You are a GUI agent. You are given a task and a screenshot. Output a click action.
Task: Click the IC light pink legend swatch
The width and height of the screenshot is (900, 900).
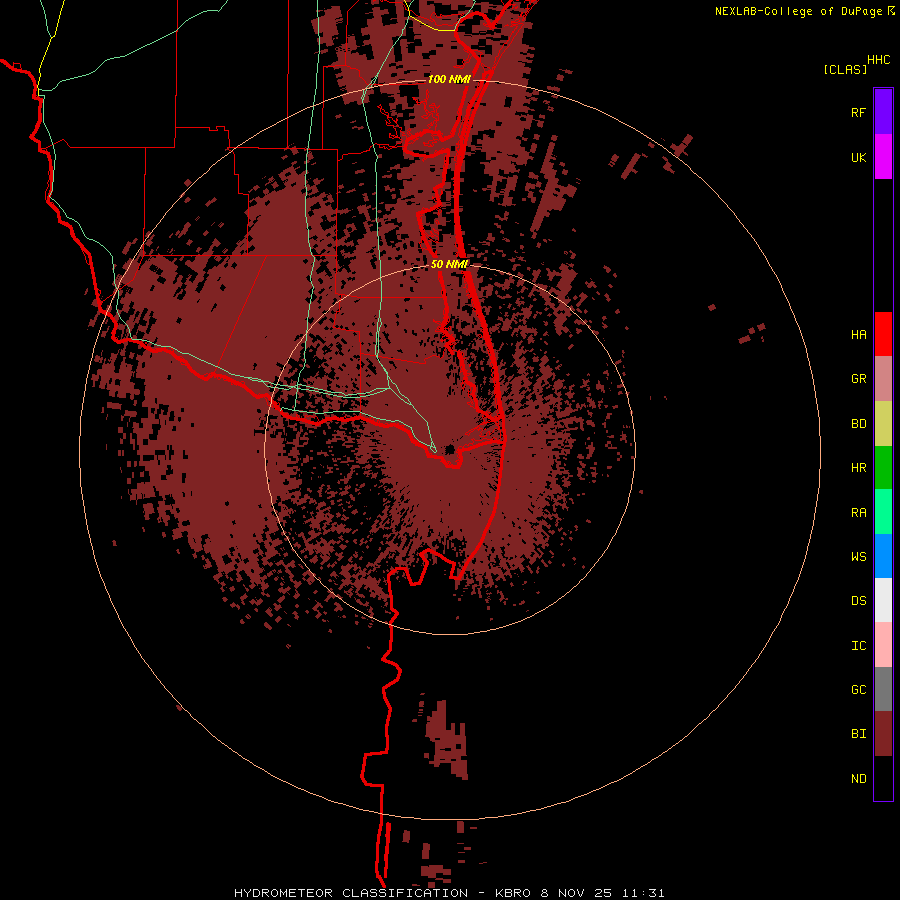(x=883, y=645)
